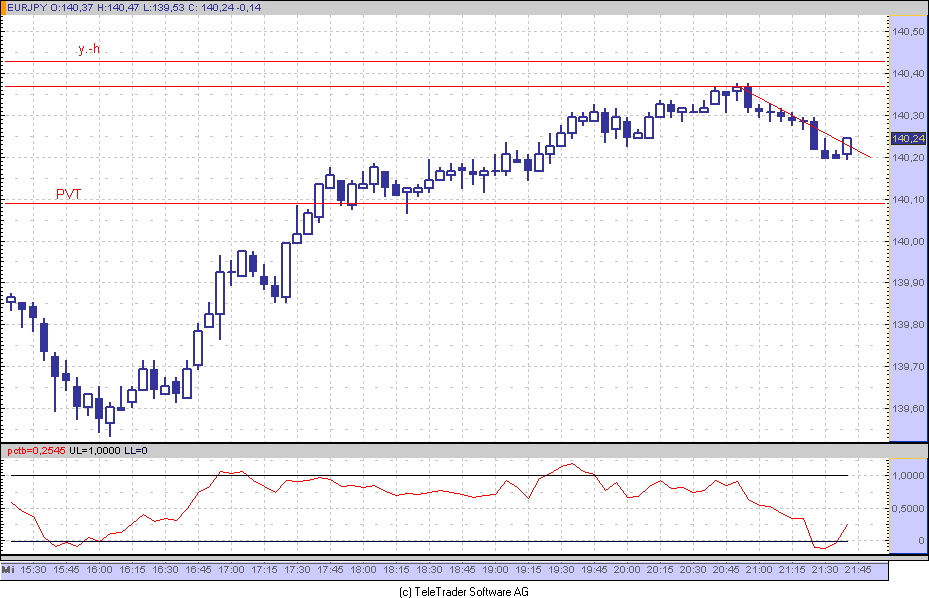Click the 15:30 time axis label
This screenshot has height=598, width=929.
[x=33, y=570]
